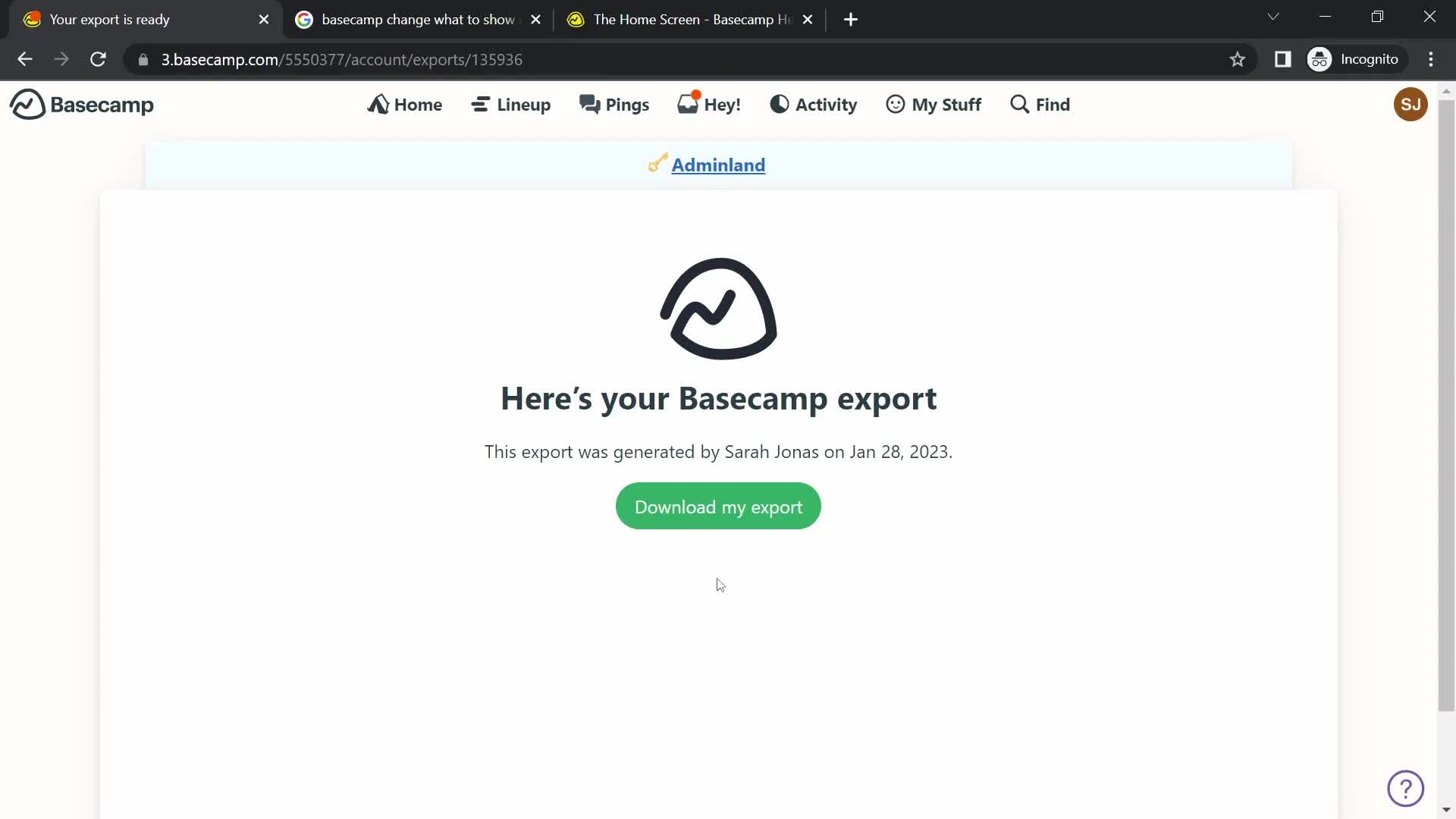Open Find search tool
This screenshot has height=819, width=1456.
tap(1040, 103)
